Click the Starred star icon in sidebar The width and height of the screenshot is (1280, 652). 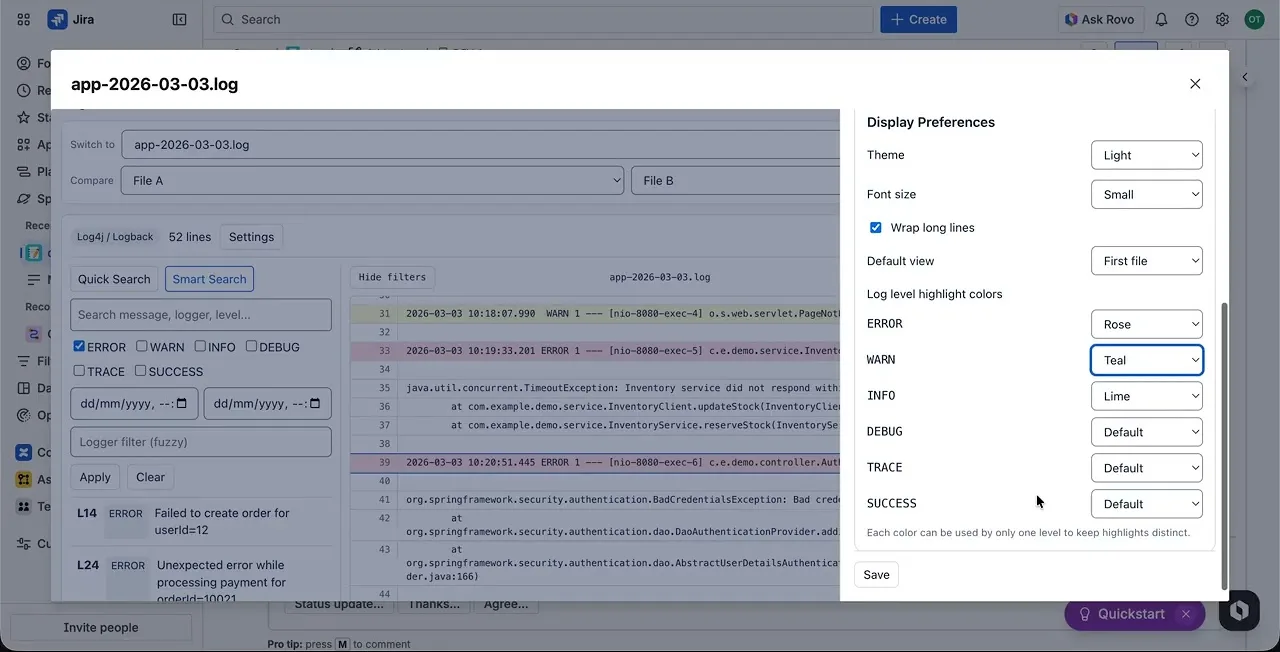click(24, 117)
